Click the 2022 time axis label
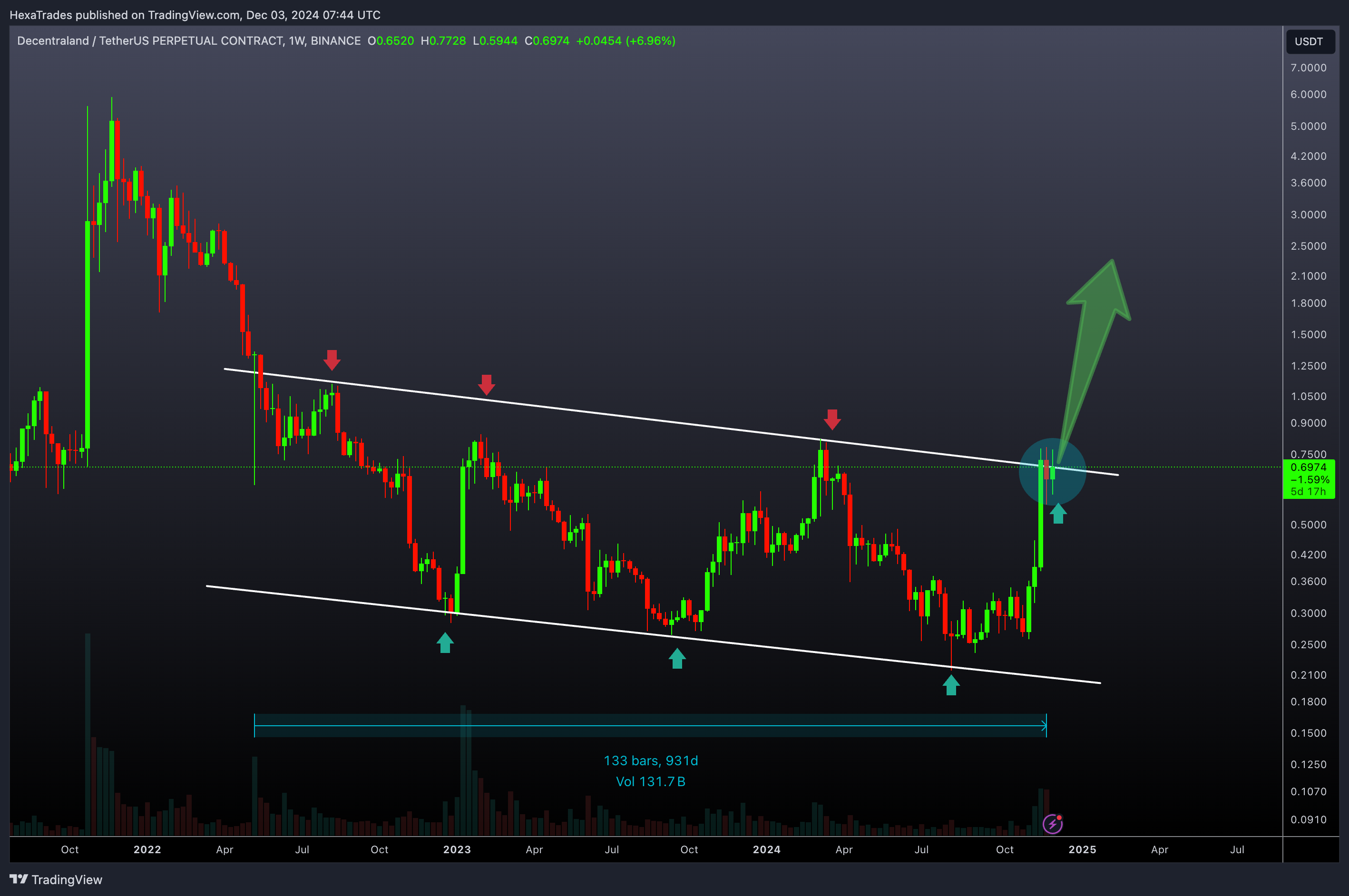The height and width of the screenshot is (896, 1349). (147, 850)
